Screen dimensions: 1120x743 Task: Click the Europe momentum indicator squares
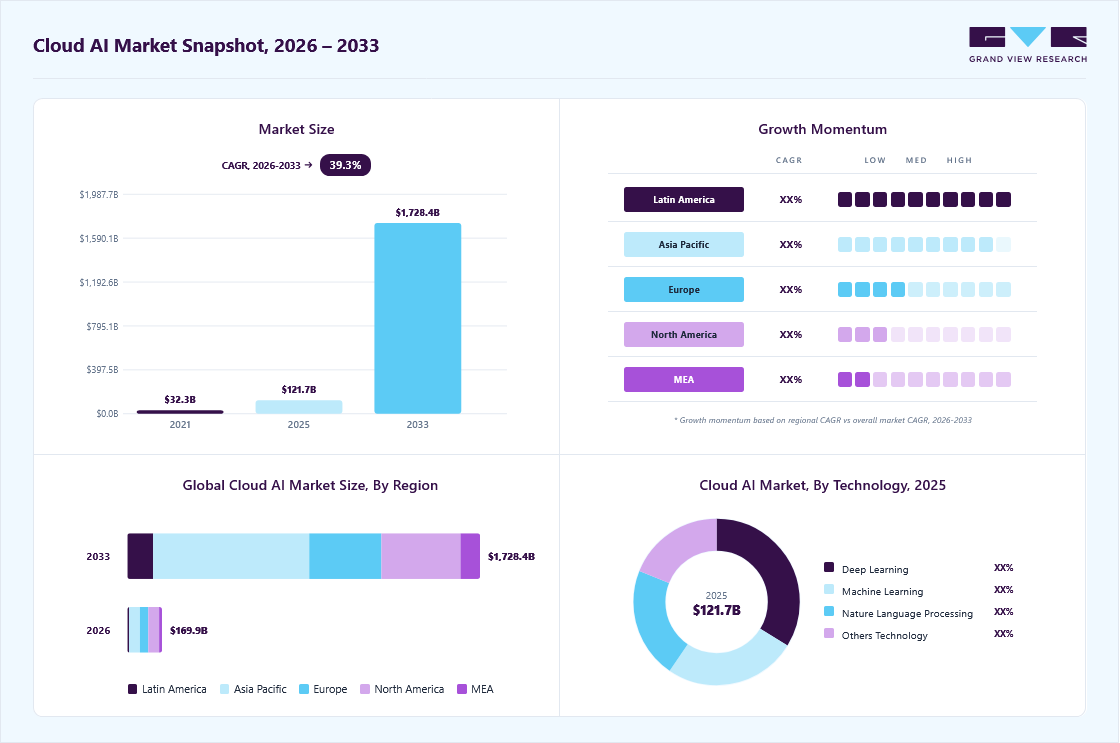[924, 289]
